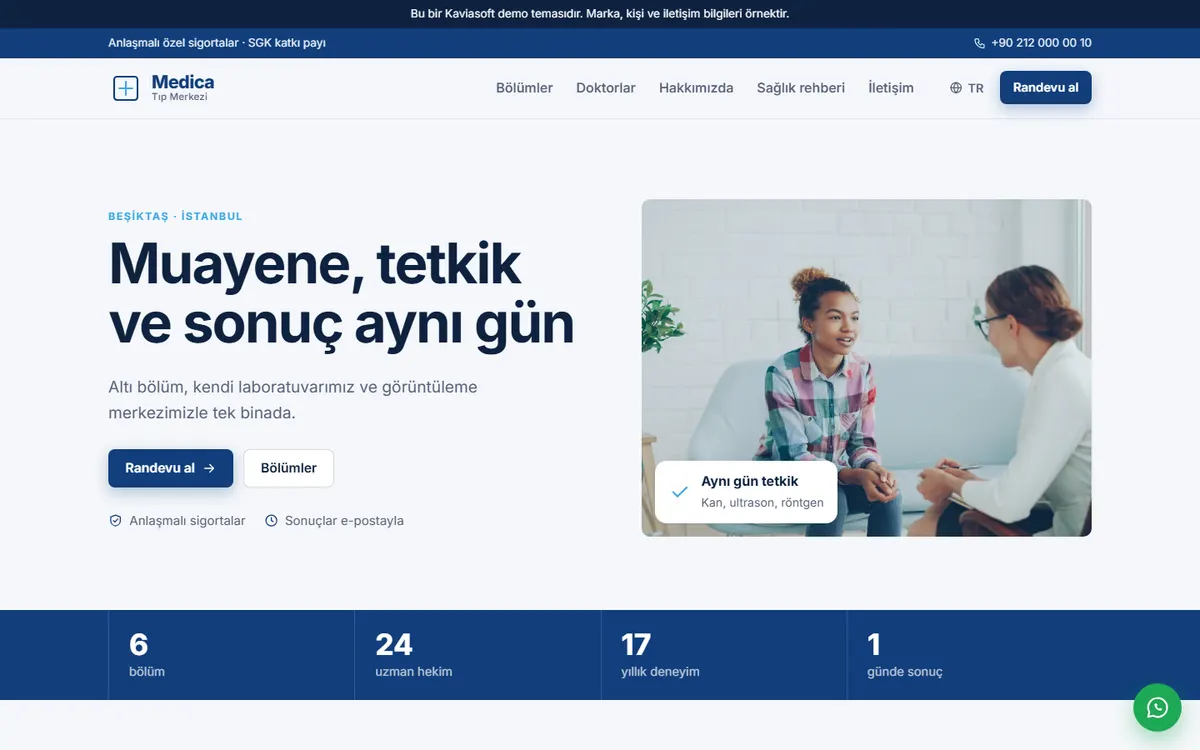Open the TR language selector

coord(967,88)
